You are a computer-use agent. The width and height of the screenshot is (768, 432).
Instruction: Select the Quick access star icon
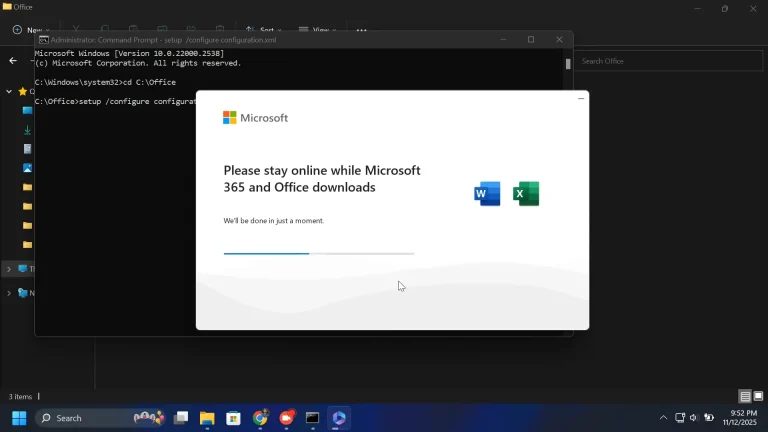point(23,92)
